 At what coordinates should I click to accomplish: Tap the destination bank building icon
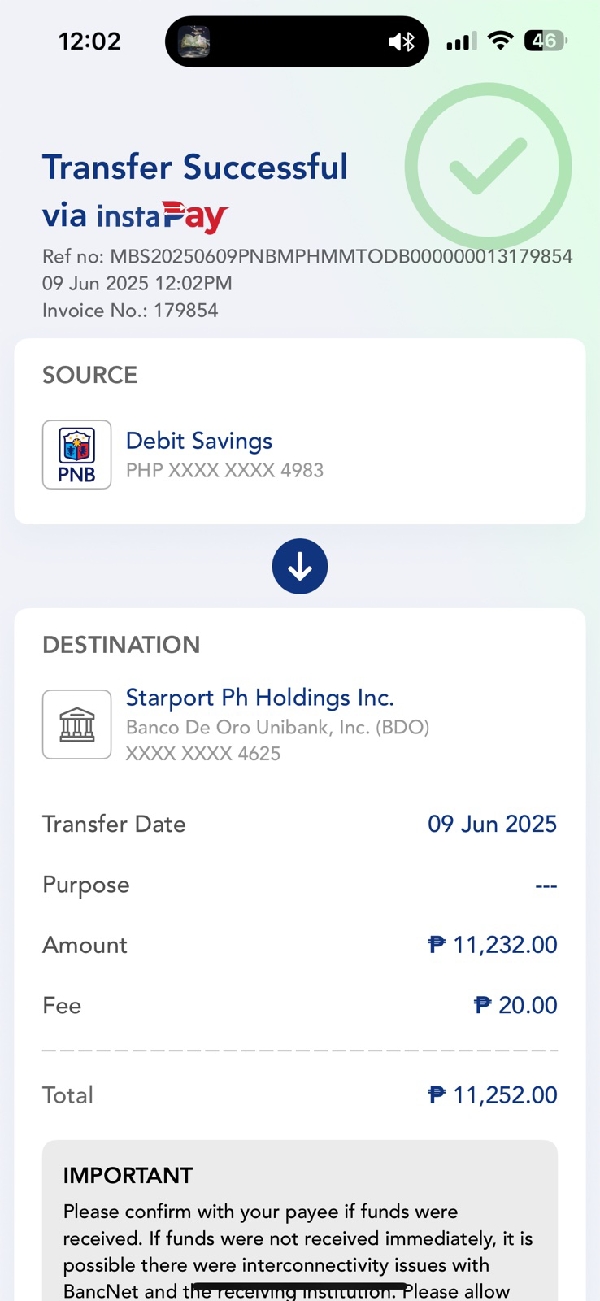[x=77, y=724]
